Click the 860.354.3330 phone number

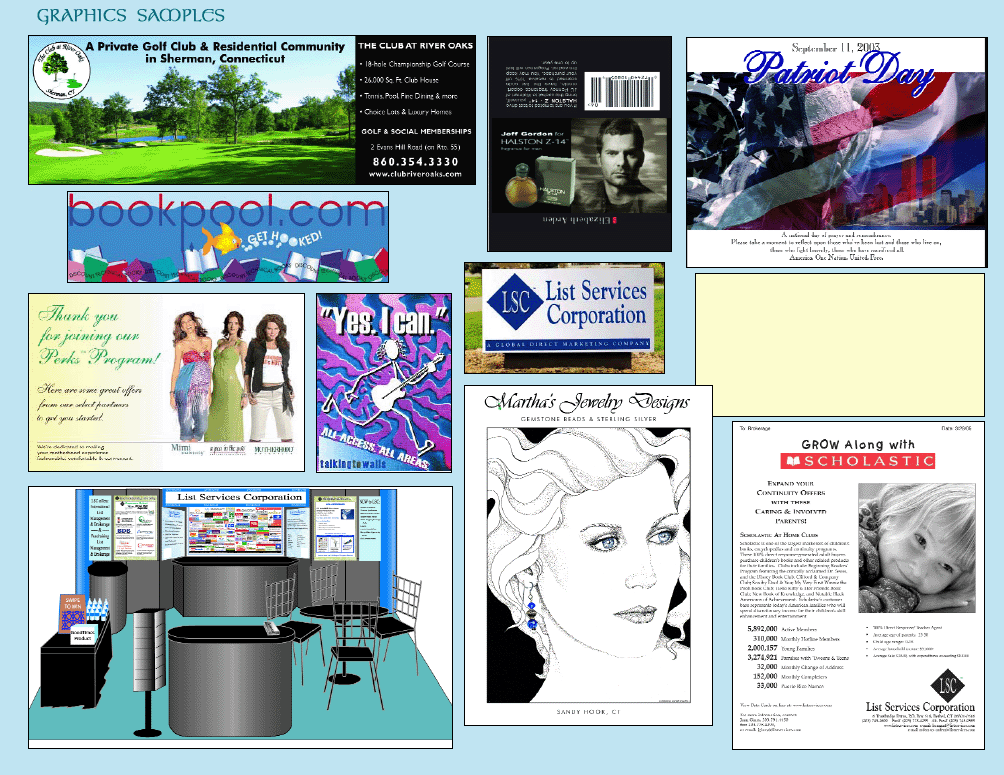coord(415,159)
